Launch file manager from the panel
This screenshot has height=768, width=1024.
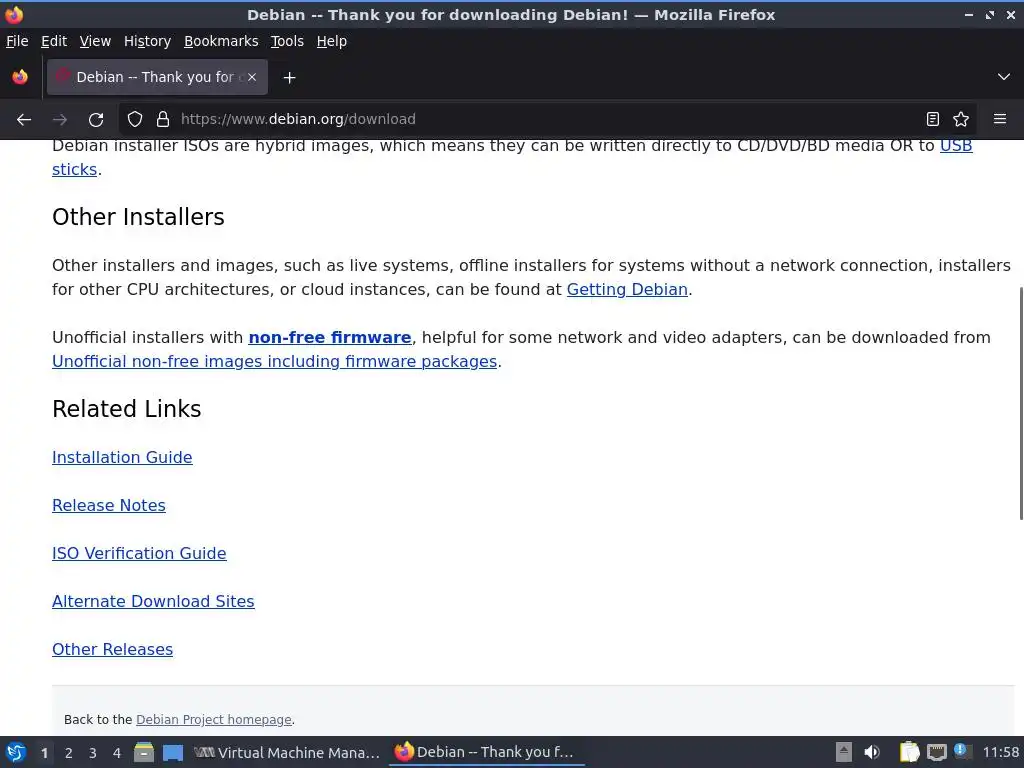coord(144,752)
